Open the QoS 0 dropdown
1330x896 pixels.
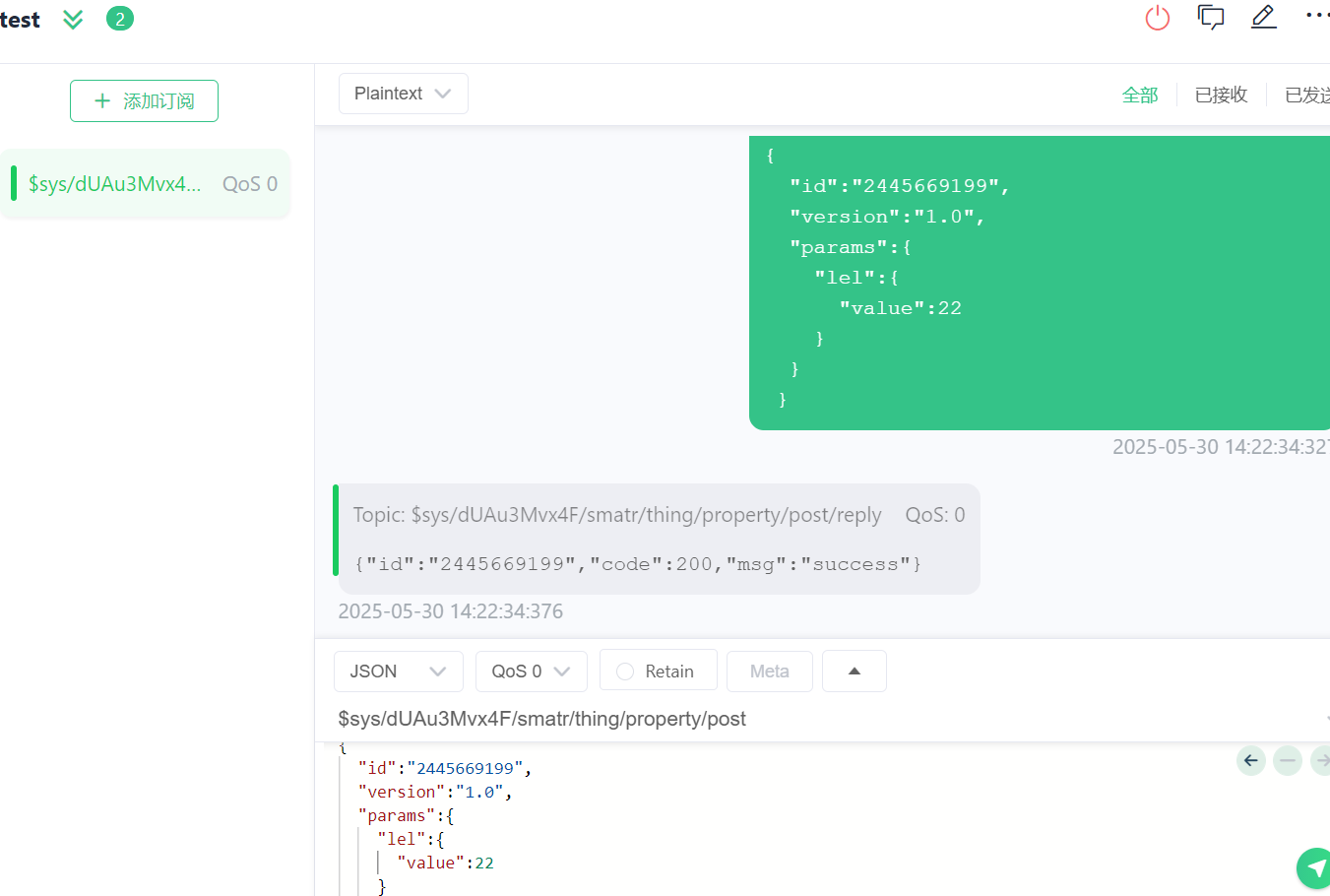(x=532, y=672)
